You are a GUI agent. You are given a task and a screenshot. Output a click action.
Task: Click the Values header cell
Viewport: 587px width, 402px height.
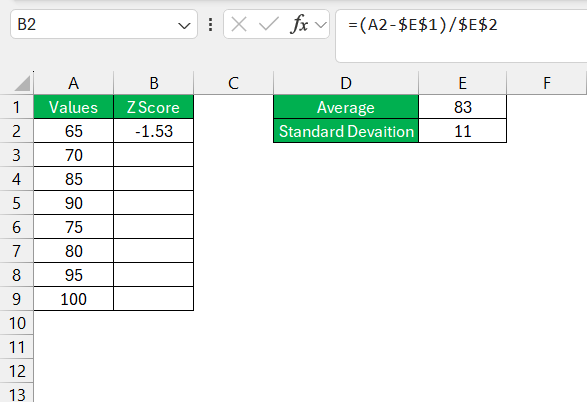click(73, 107)
